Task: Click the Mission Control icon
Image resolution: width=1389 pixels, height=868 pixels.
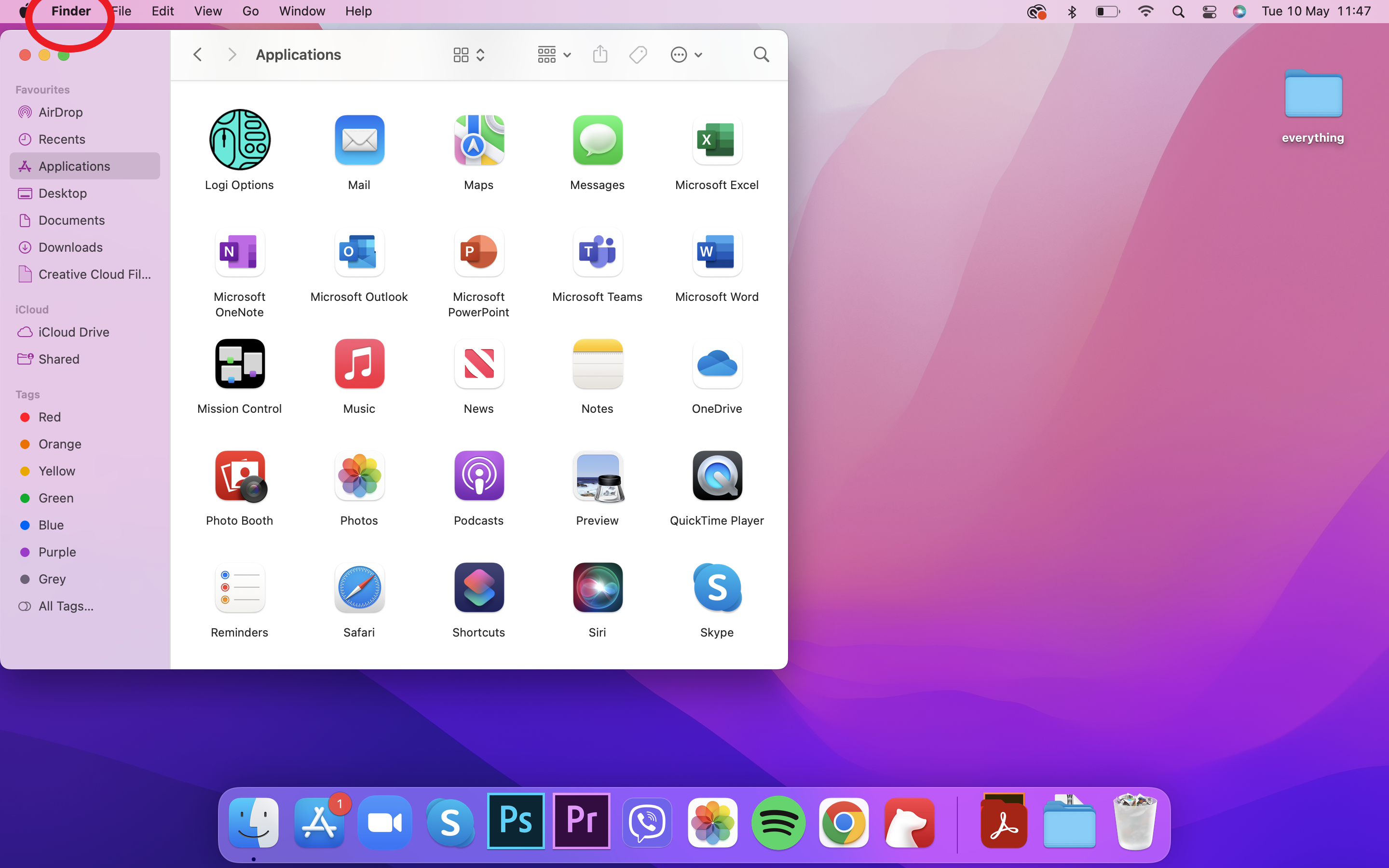Action: coord(239,364)
